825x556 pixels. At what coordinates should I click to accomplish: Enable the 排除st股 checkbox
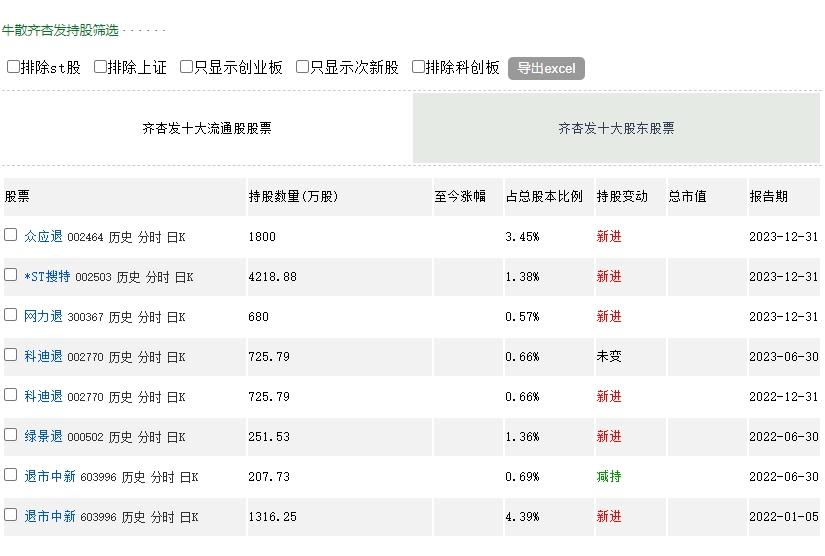click(x=14, y=67)
